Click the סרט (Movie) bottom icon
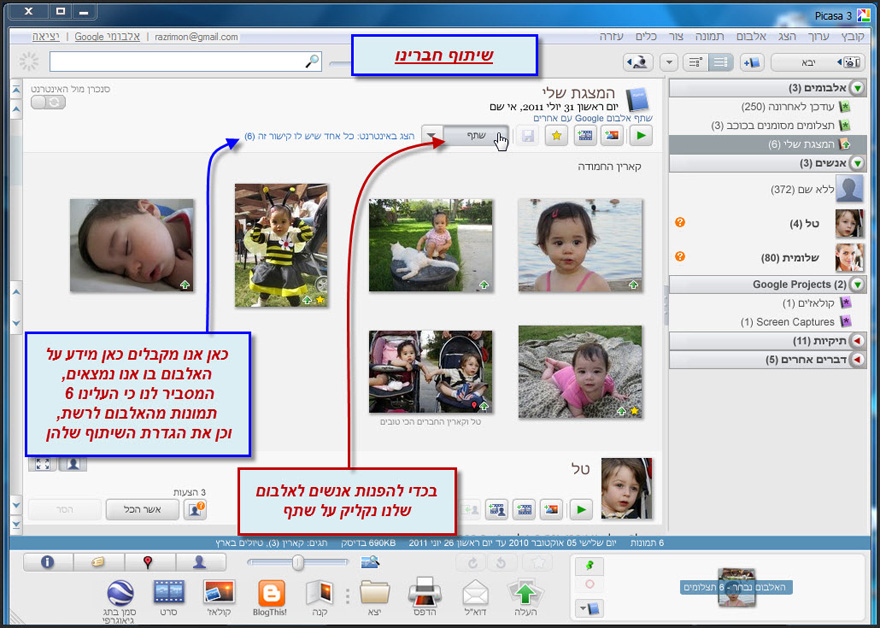This screenshot has height=628, width=880. pos(168,598)
